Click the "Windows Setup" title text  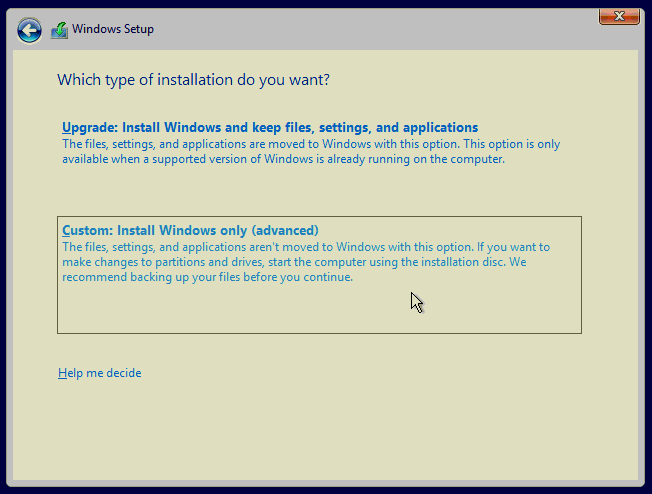[x=113, y=30]
